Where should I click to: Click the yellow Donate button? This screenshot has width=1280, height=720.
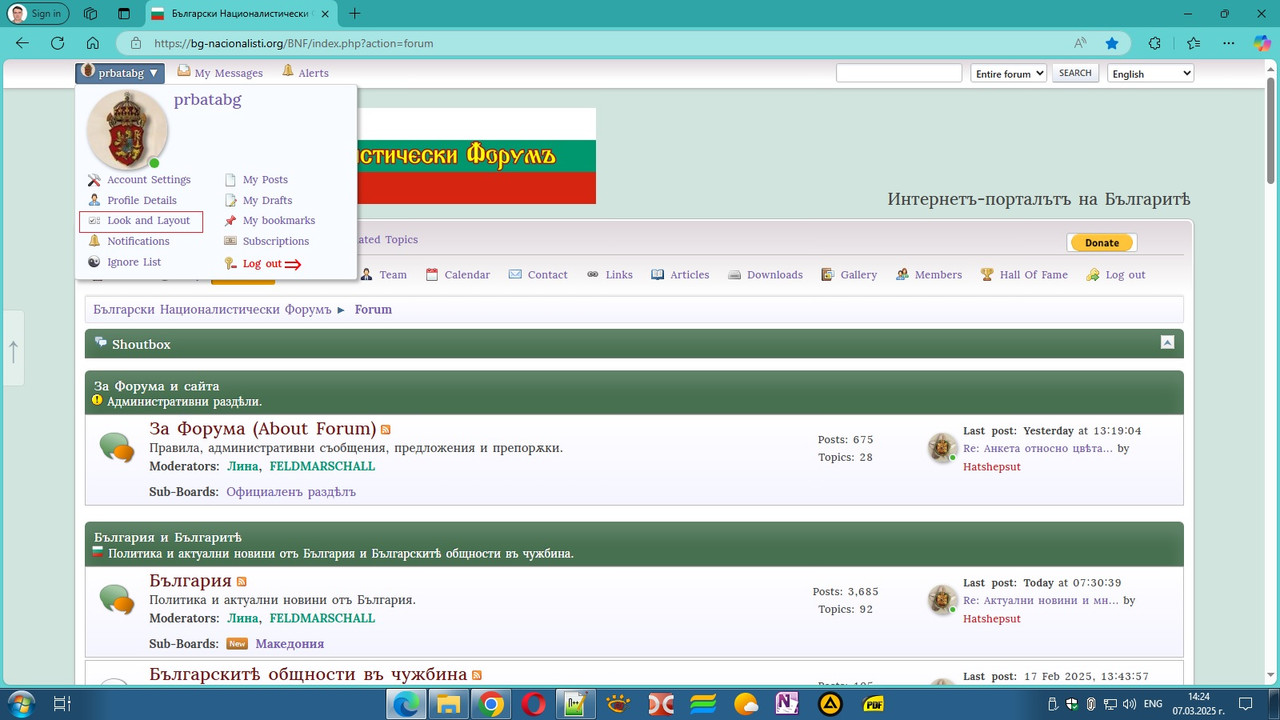click(1102, 243)
